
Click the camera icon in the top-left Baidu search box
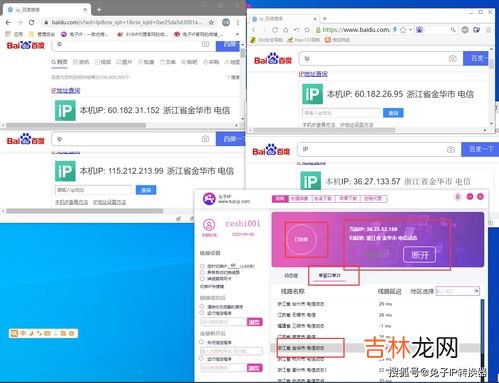tap(205, 44)
